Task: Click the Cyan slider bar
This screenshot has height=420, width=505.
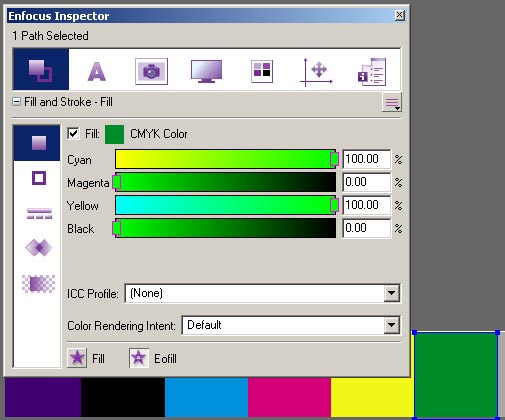Action: pos(225,159)
